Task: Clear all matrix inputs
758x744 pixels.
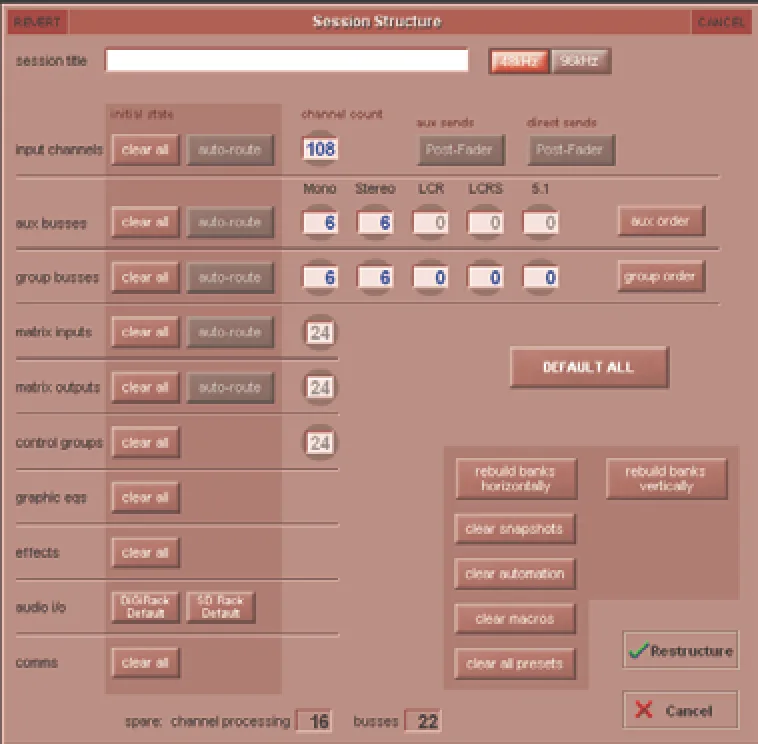Action: point(145,332)
